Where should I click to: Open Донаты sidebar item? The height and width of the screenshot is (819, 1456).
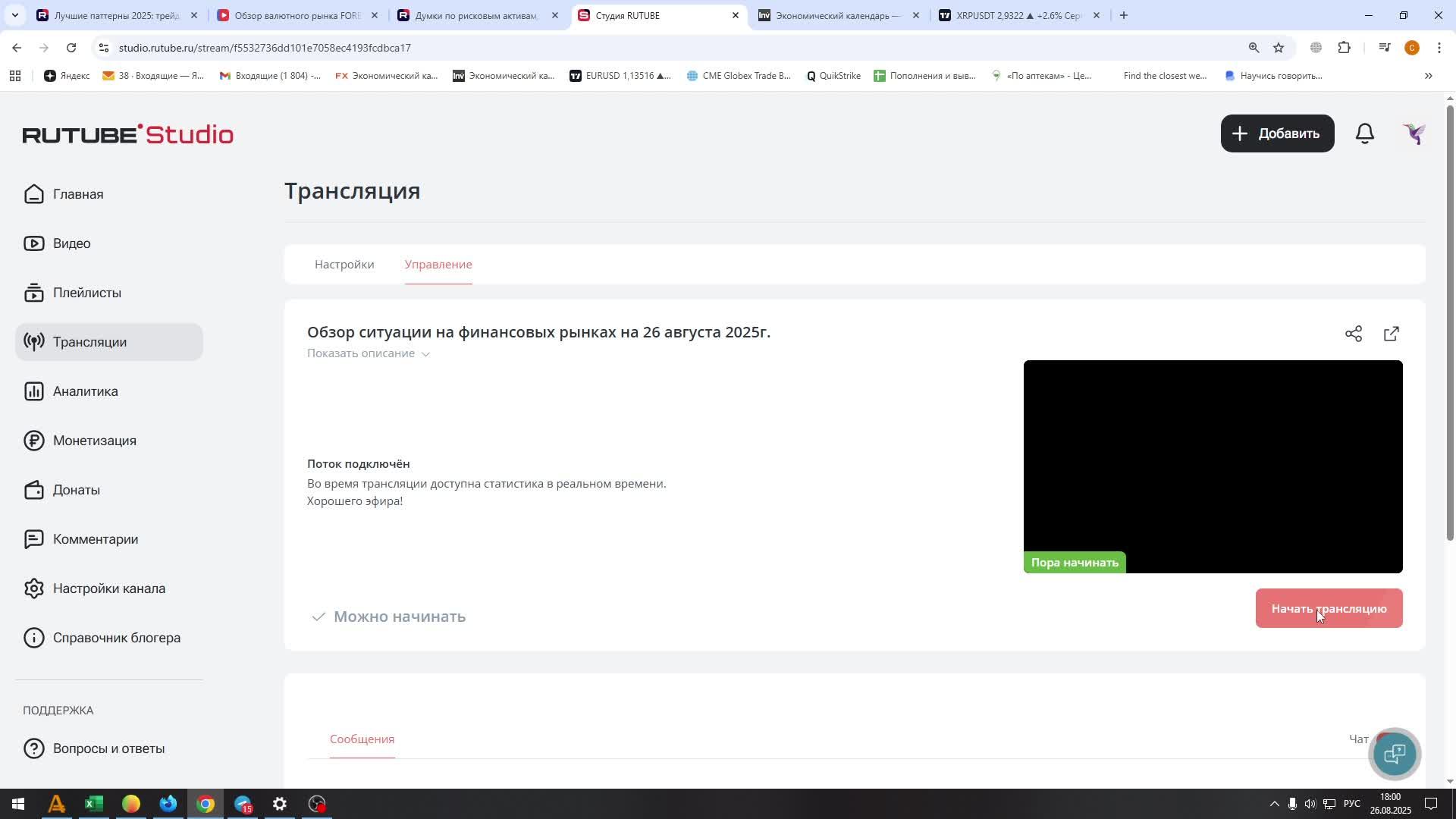point(76,490)
